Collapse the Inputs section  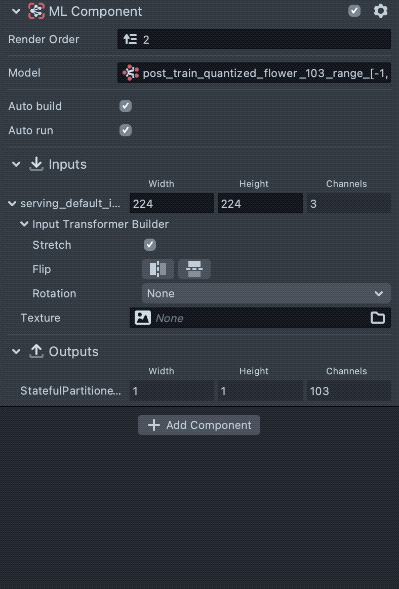16,164
